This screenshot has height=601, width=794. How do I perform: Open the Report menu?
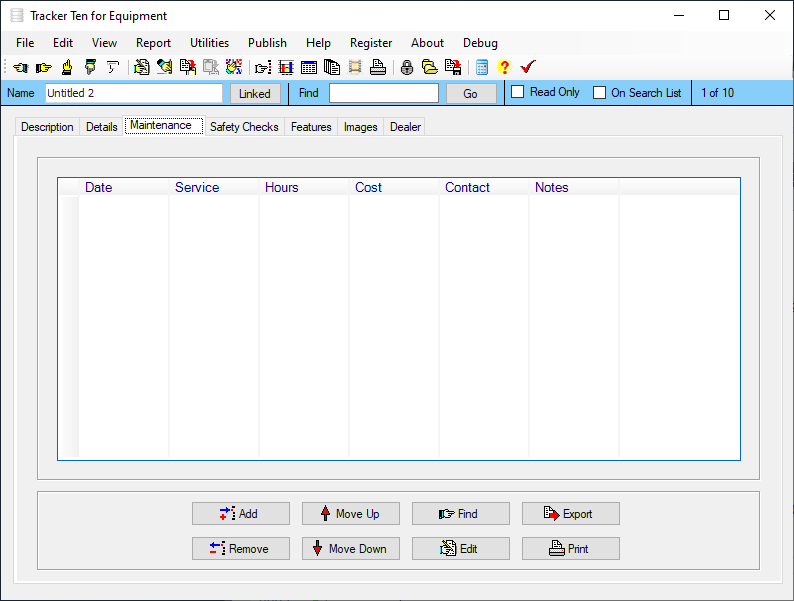(x=153, y=43)
